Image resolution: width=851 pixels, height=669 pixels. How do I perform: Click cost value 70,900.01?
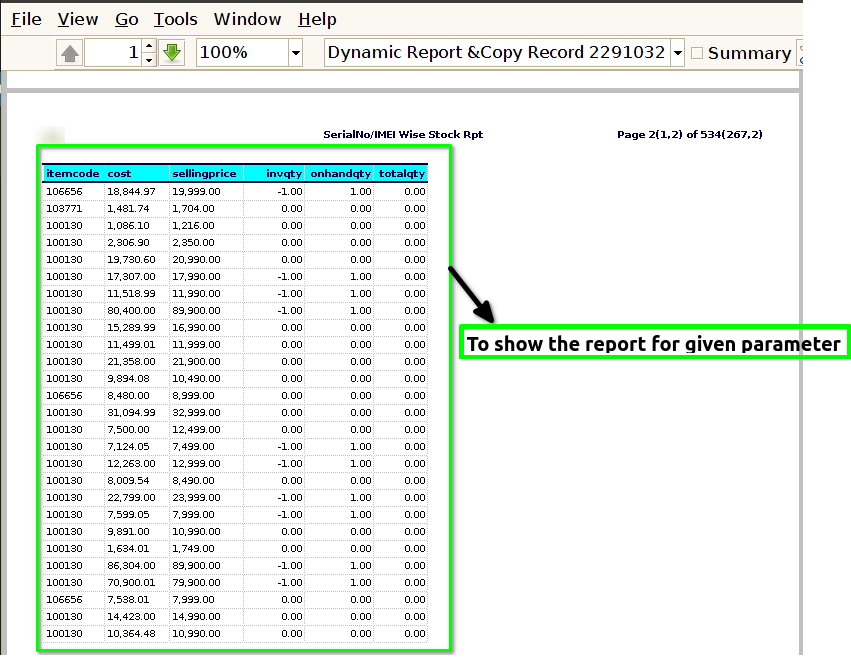[x=131, y=582]
